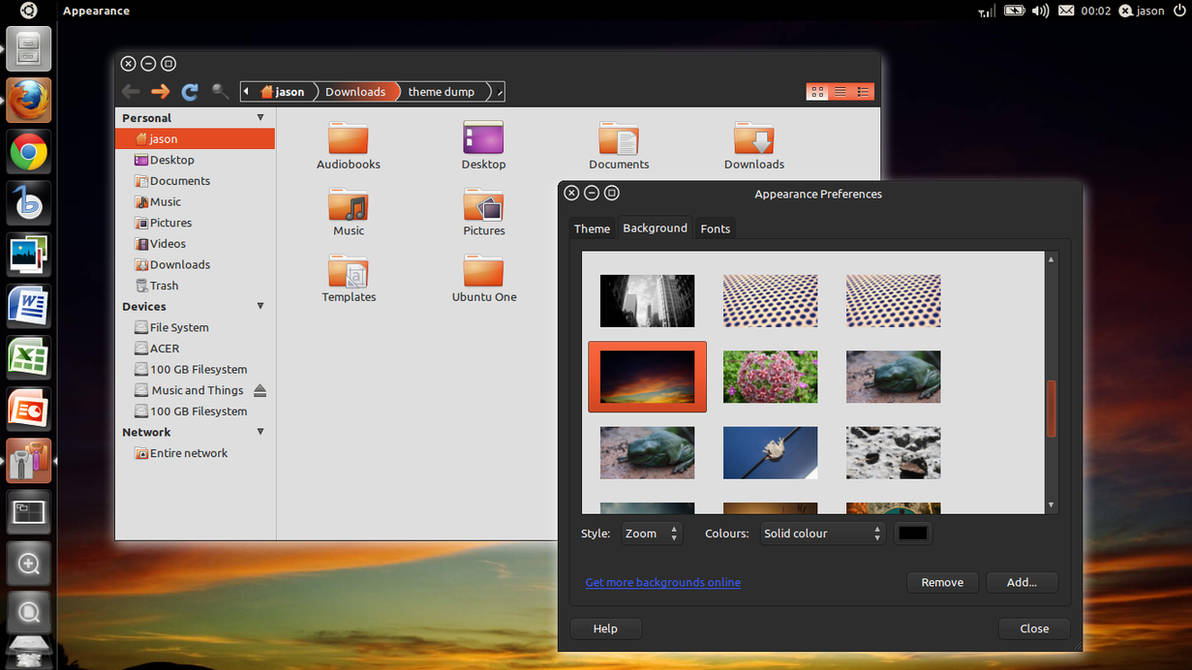The height and width of the screenshot is (670, 1192).
Task: Select the pink flowers wallpaper thumbnail
Action: (770, 377)
